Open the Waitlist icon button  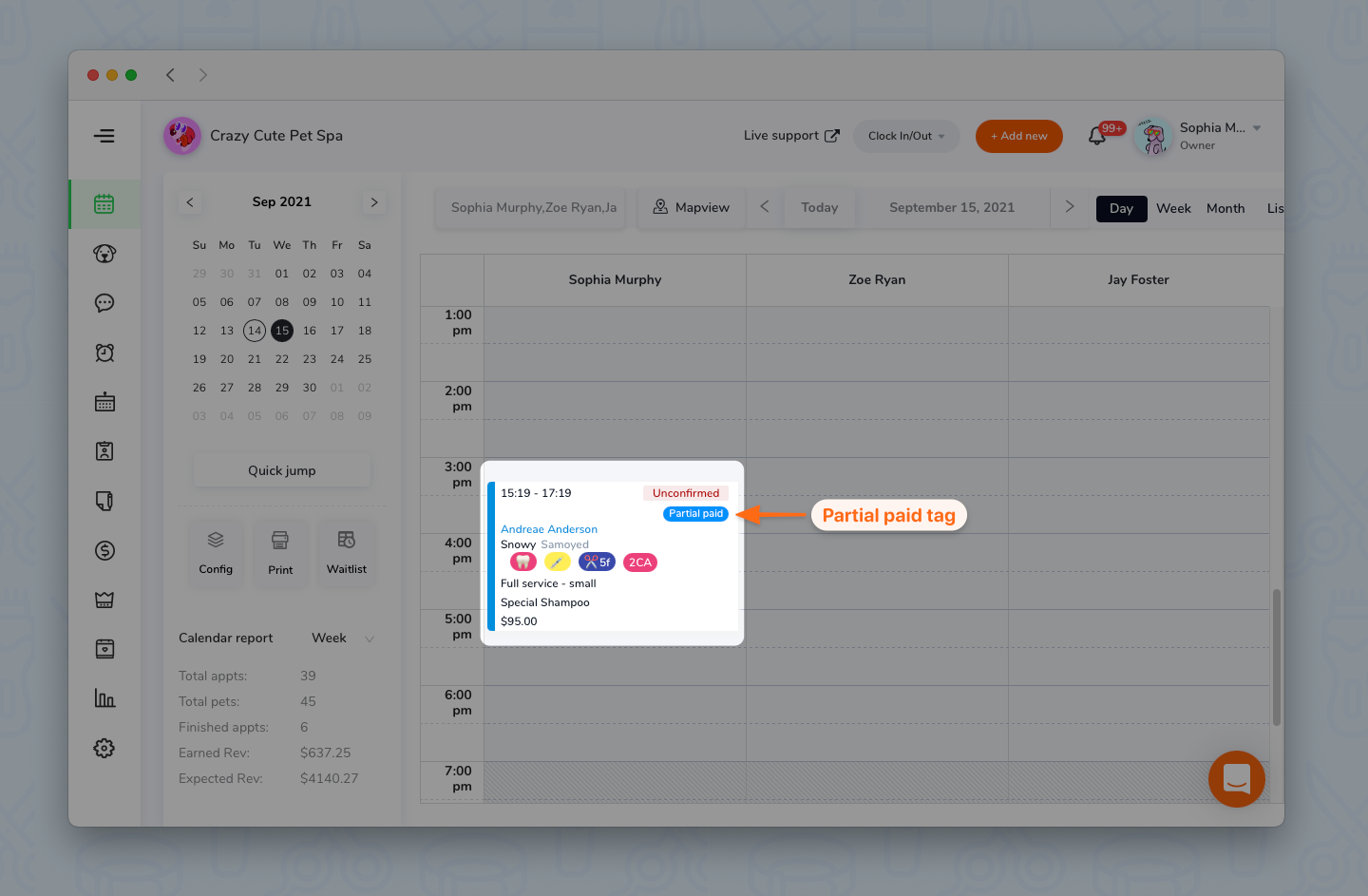[347, 553]
